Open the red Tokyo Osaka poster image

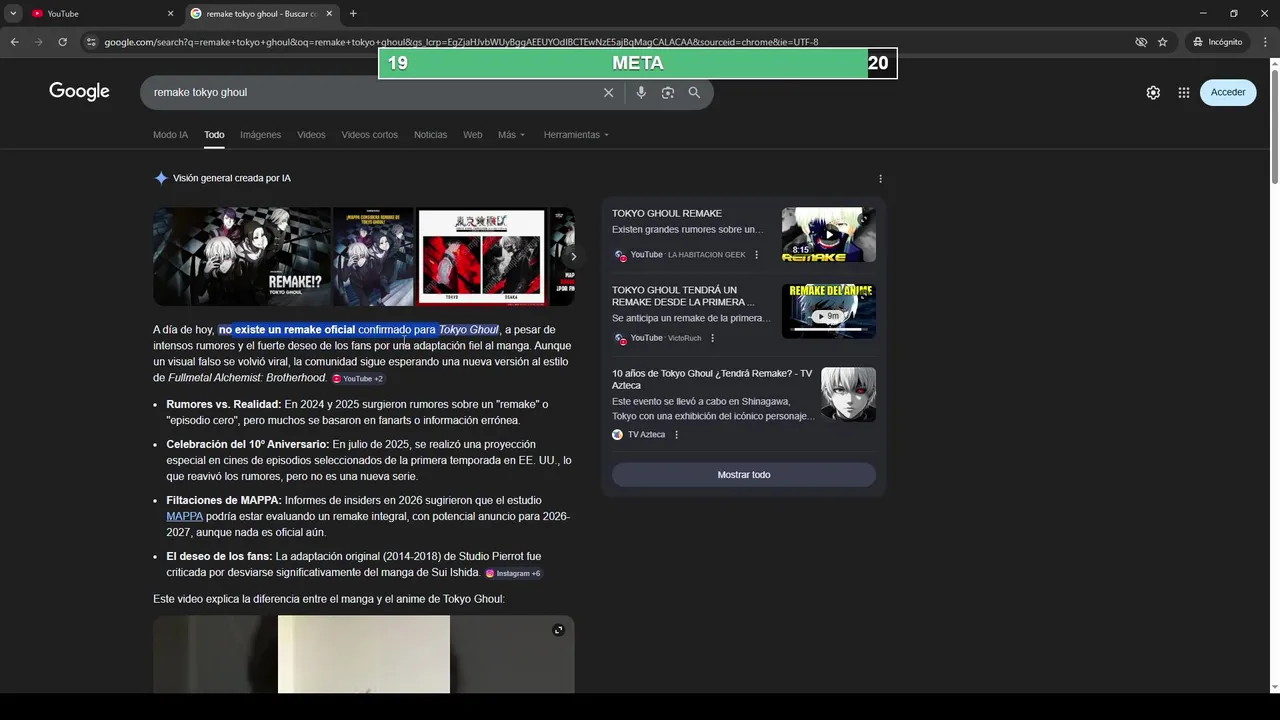pos(481,256)
